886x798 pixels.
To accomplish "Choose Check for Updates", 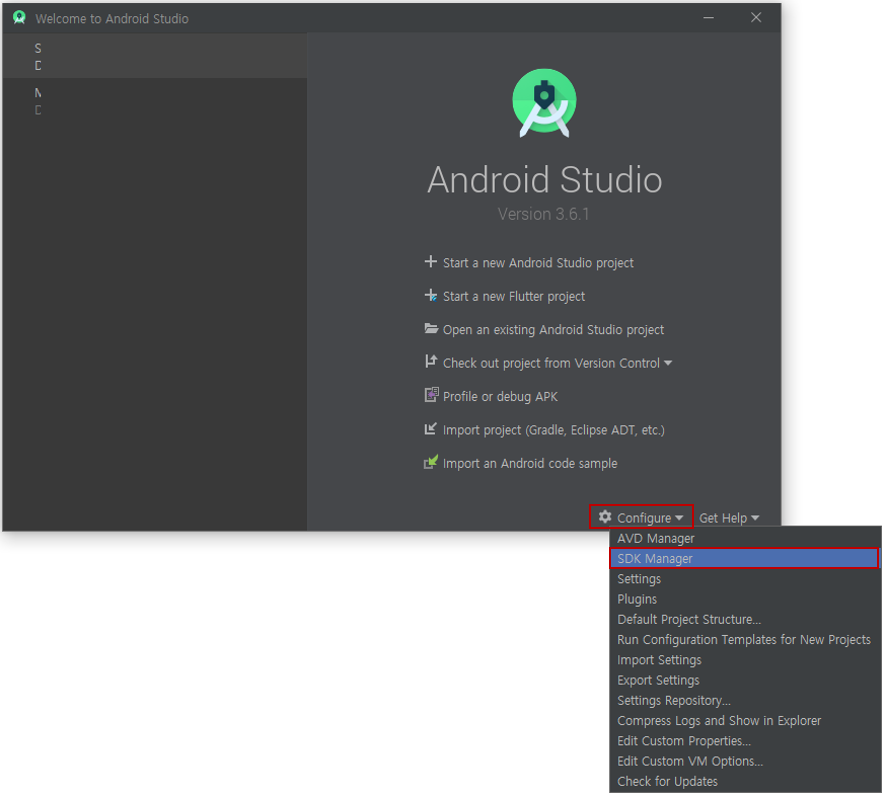I will pos(746,783).
